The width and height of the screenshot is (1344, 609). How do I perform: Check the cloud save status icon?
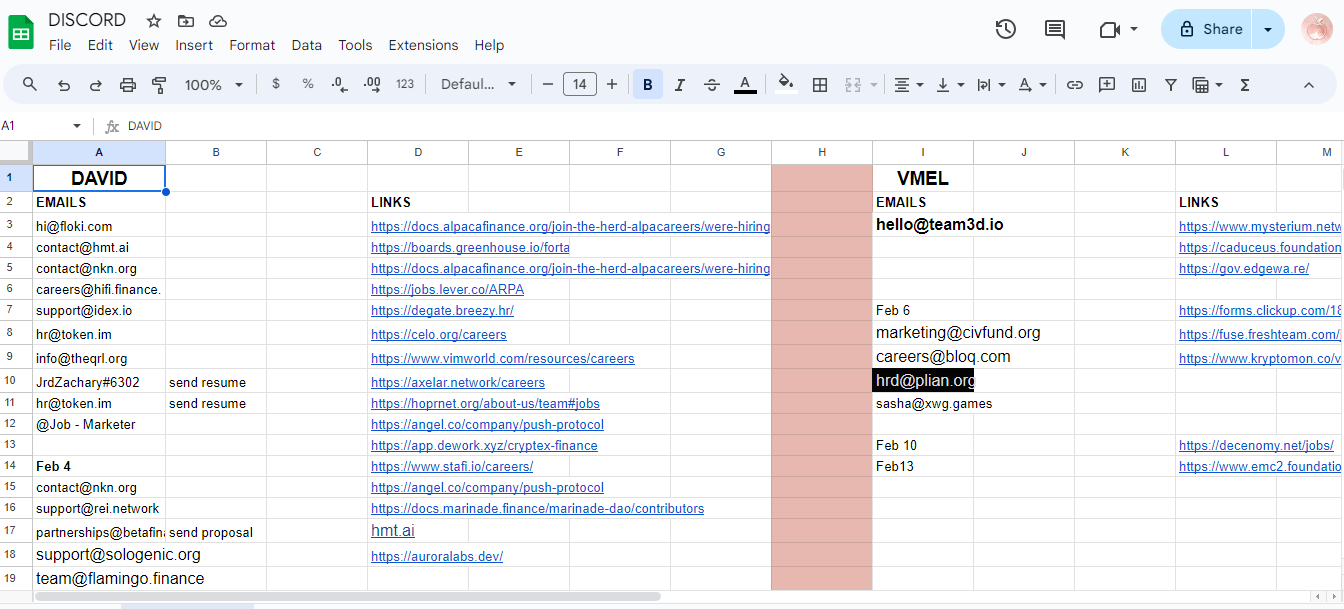click(x=218, y=21)
